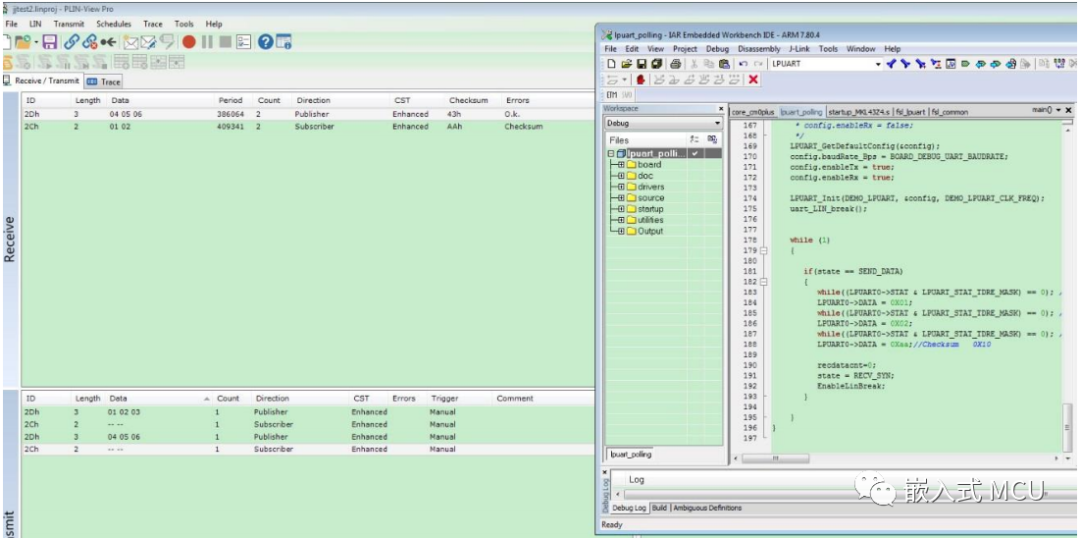Select the 2Dh row with data 04 05 06 in receive list
The image size is (1080, 538).
click(x=307, y=114)
